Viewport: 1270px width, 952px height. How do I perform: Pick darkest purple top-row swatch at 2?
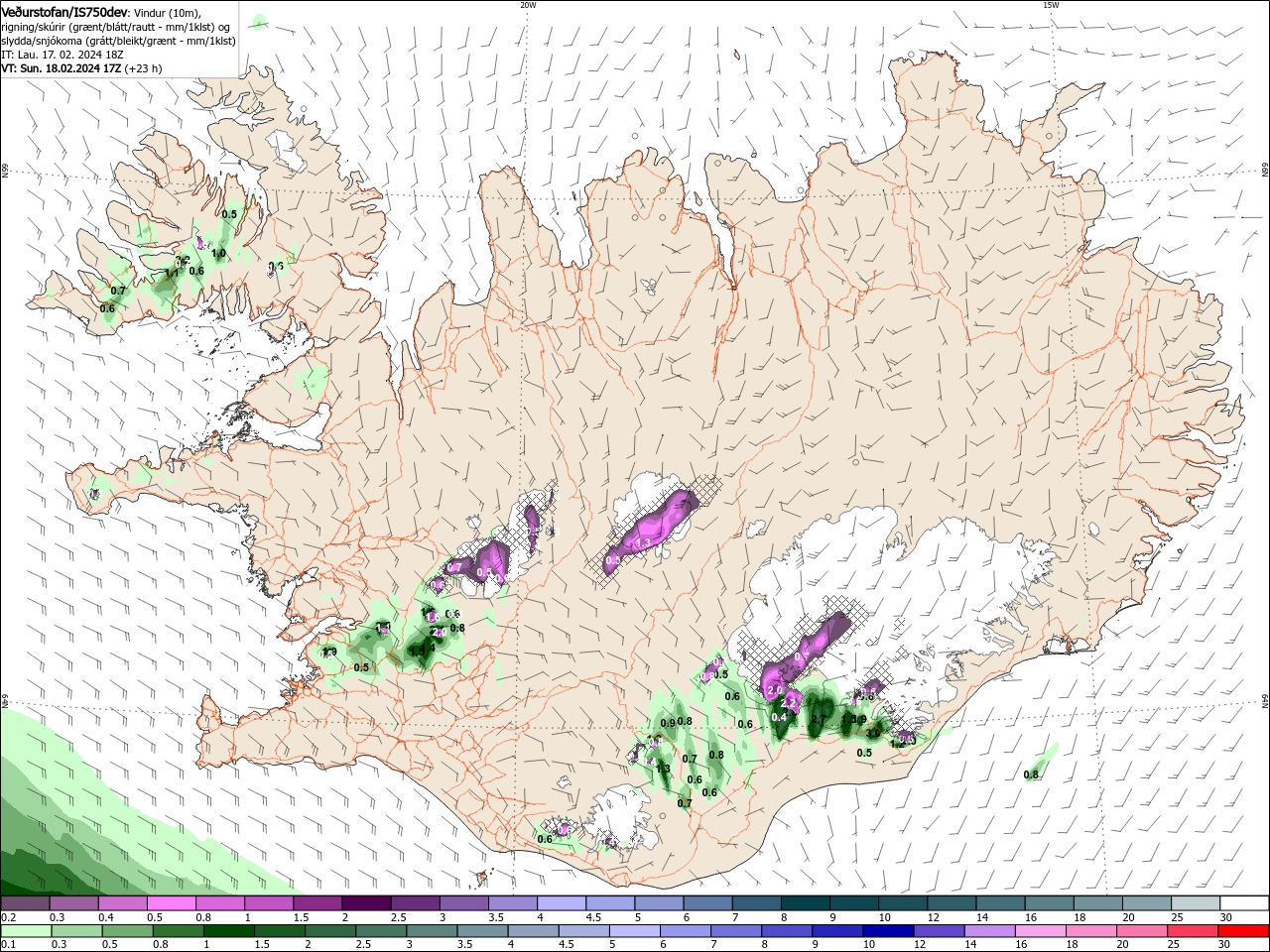(x=366, y=902)
